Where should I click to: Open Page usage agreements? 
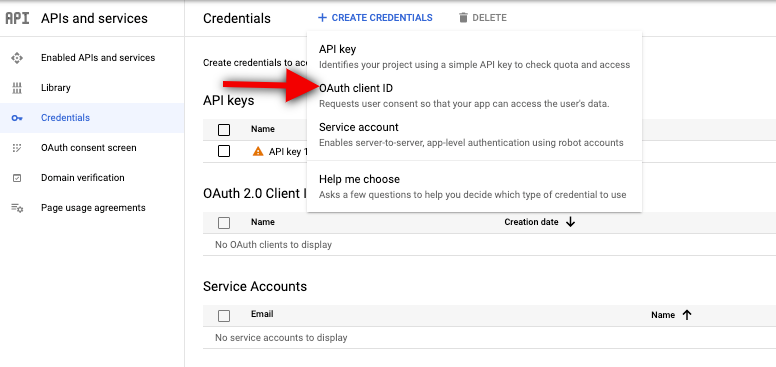[93, 208]
